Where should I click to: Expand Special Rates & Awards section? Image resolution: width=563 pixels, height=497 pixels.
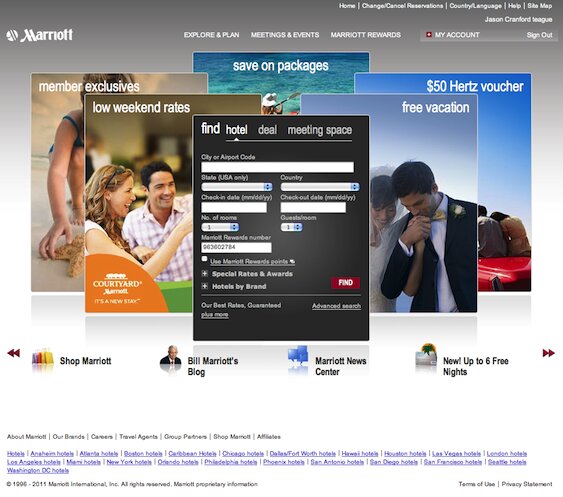pyautogui.click(x=205, y=274)
